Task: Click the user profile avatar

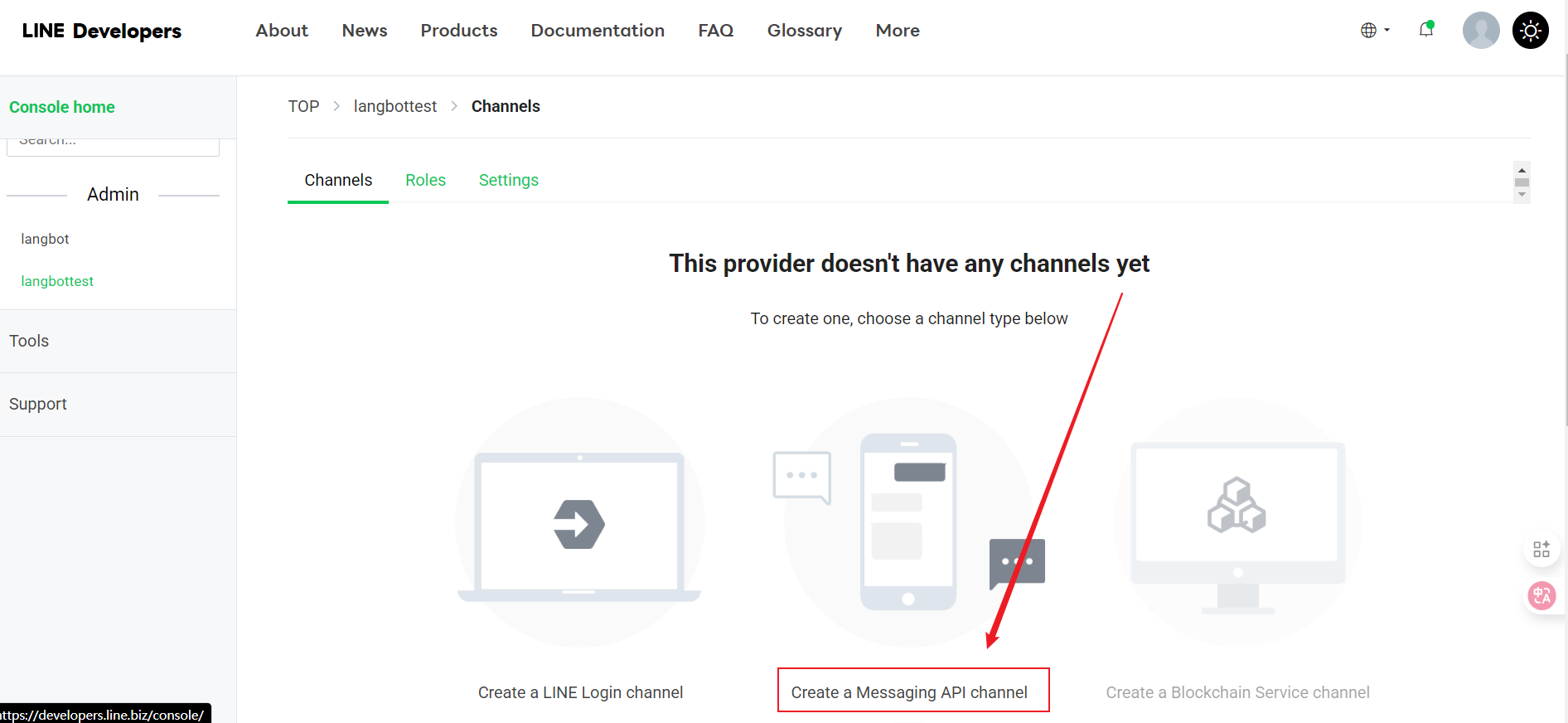Action: 1480,31
